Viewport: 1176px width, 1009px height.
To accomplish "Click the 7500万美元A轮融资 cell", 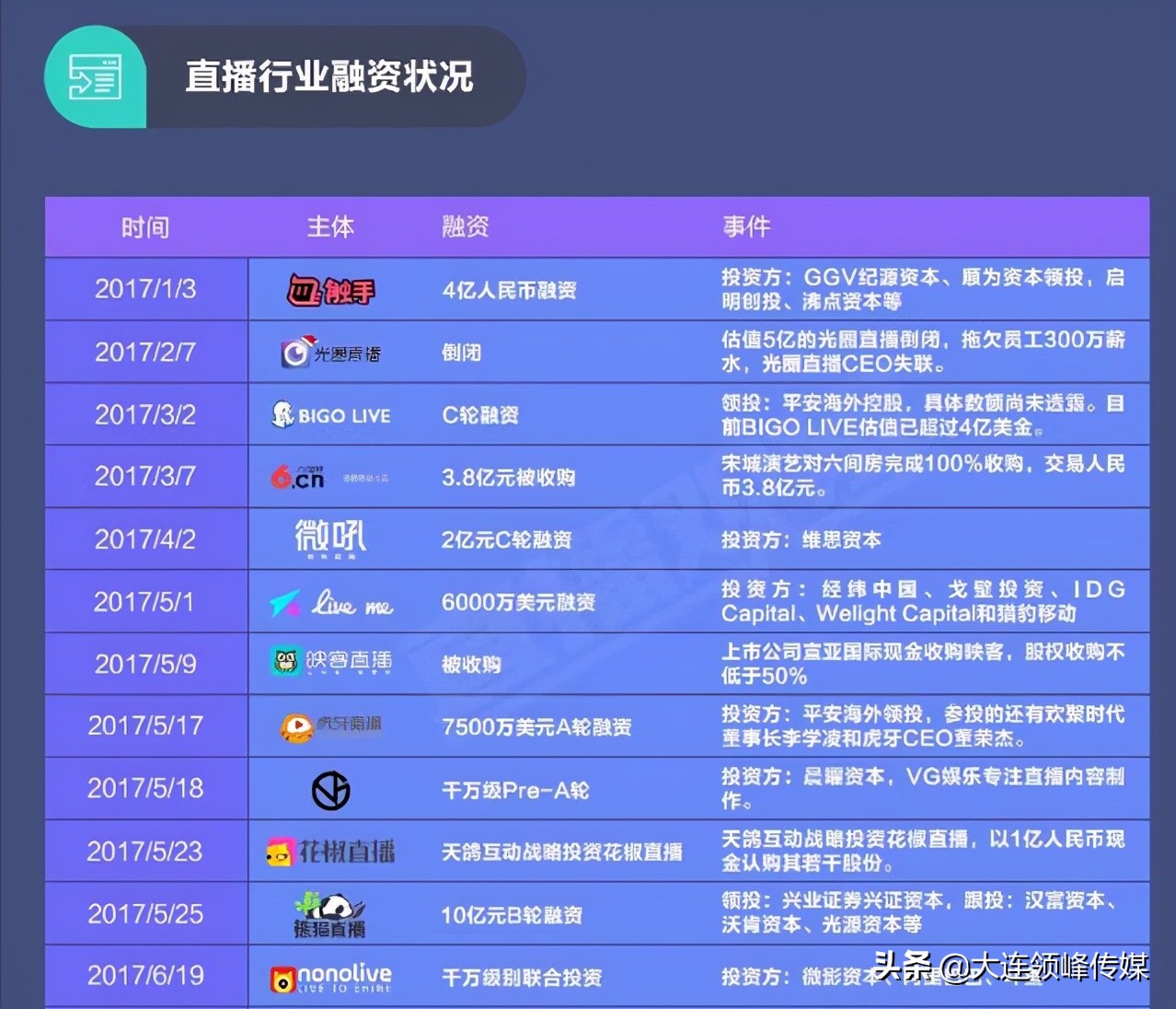I will pyautogui.click(x=537, y=727).
